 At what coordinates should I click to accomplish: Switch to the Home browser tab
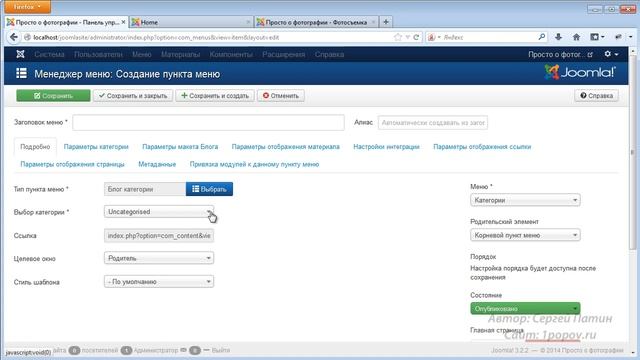191,22
